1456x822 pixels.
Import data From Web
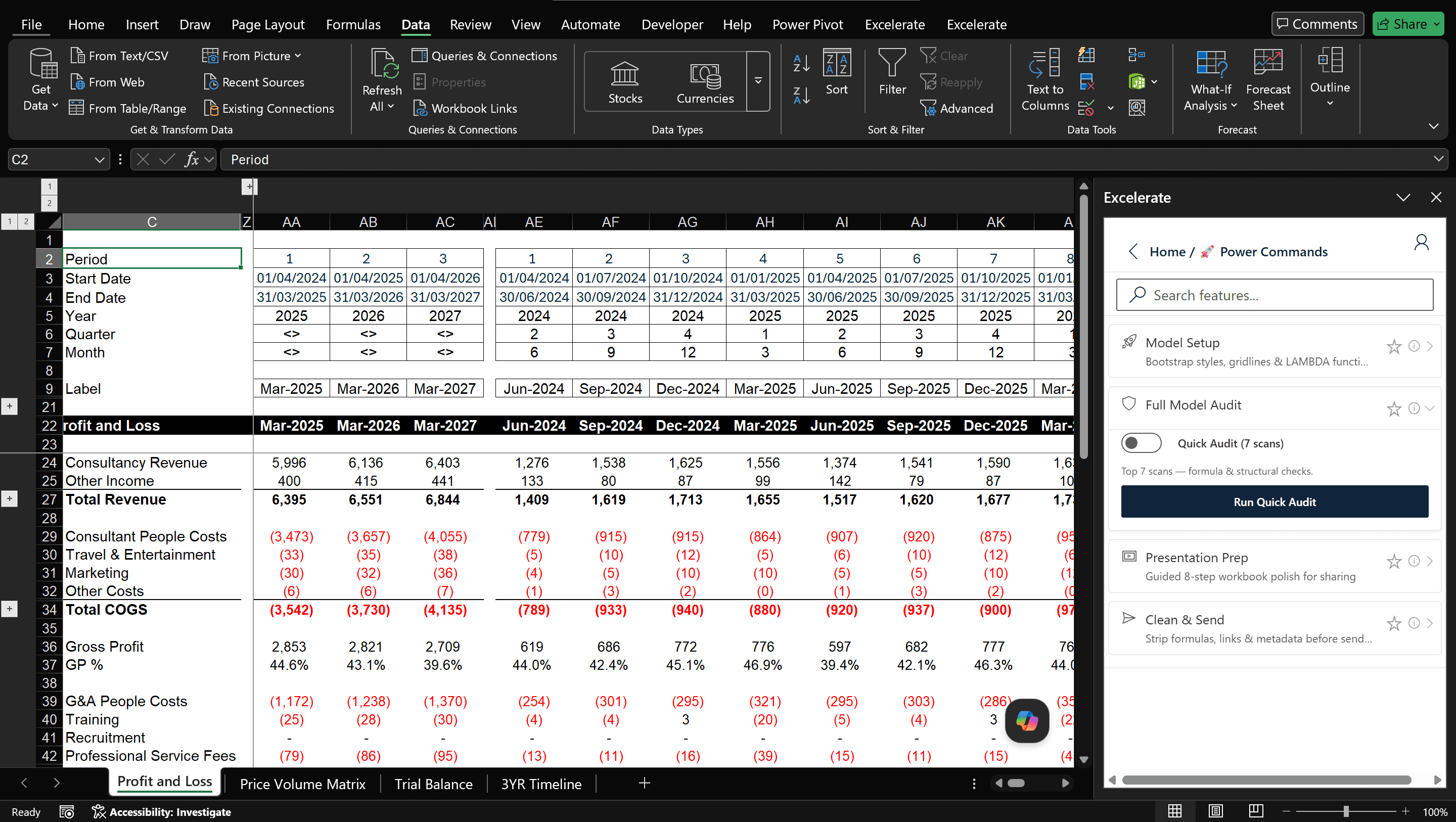tap(107, 82)
